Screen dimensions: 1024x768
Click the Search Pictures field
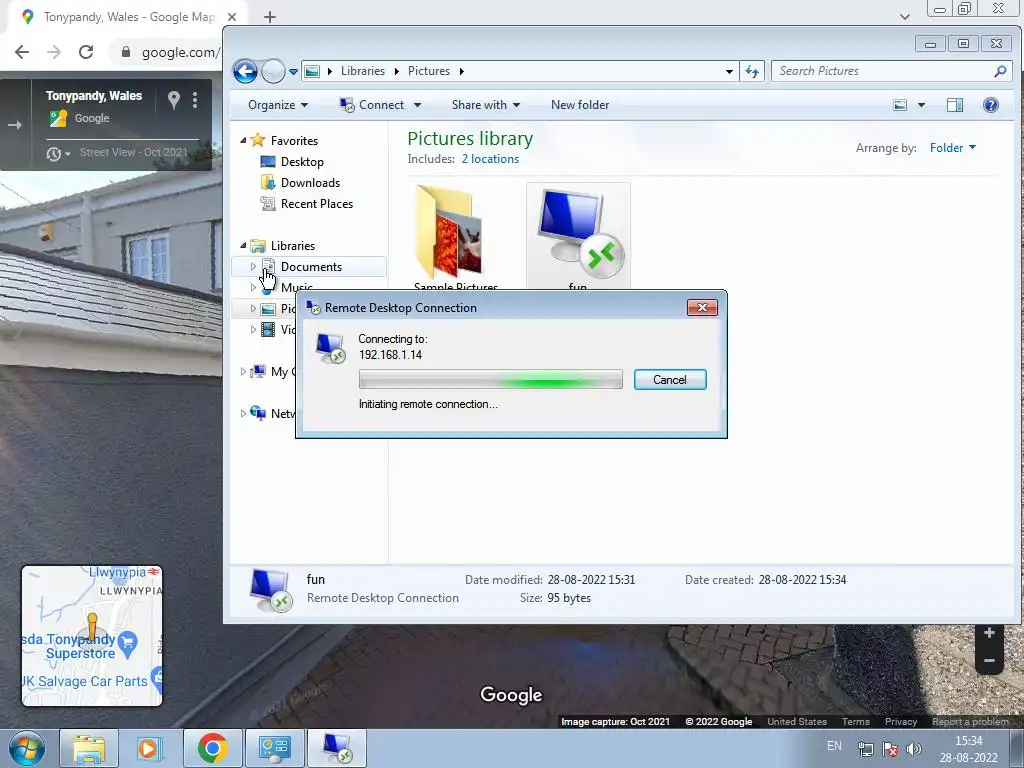pyautogui.click(x=891, y=71)
